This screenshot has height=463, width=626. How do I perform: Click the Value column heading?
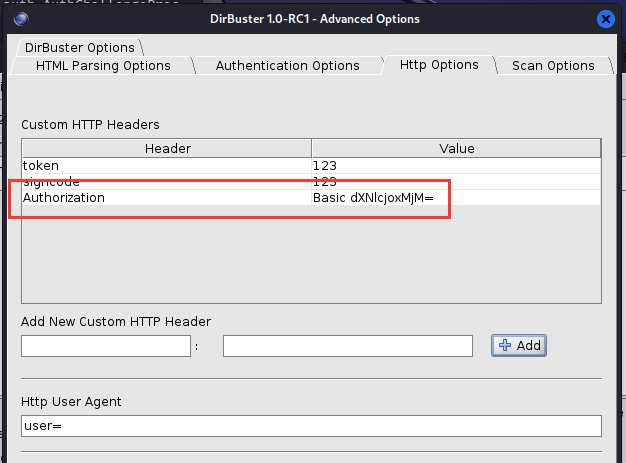click(x=456, y=148)
